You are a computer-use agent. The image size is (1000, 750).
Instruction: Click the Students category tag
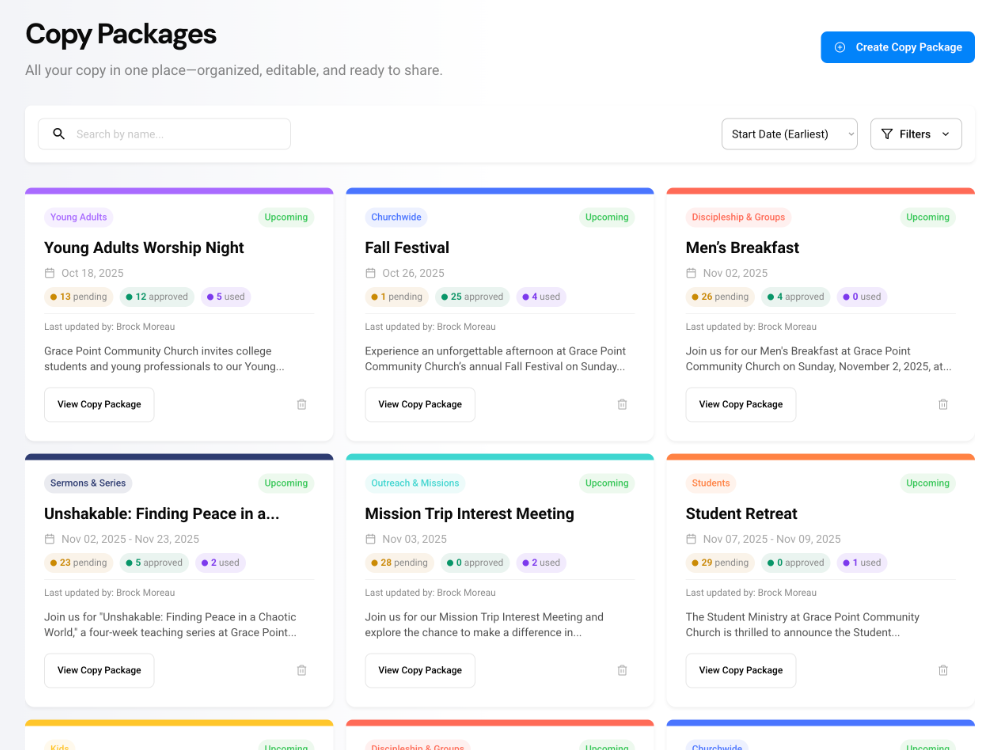pyautogui.click(x=710, y=483)
